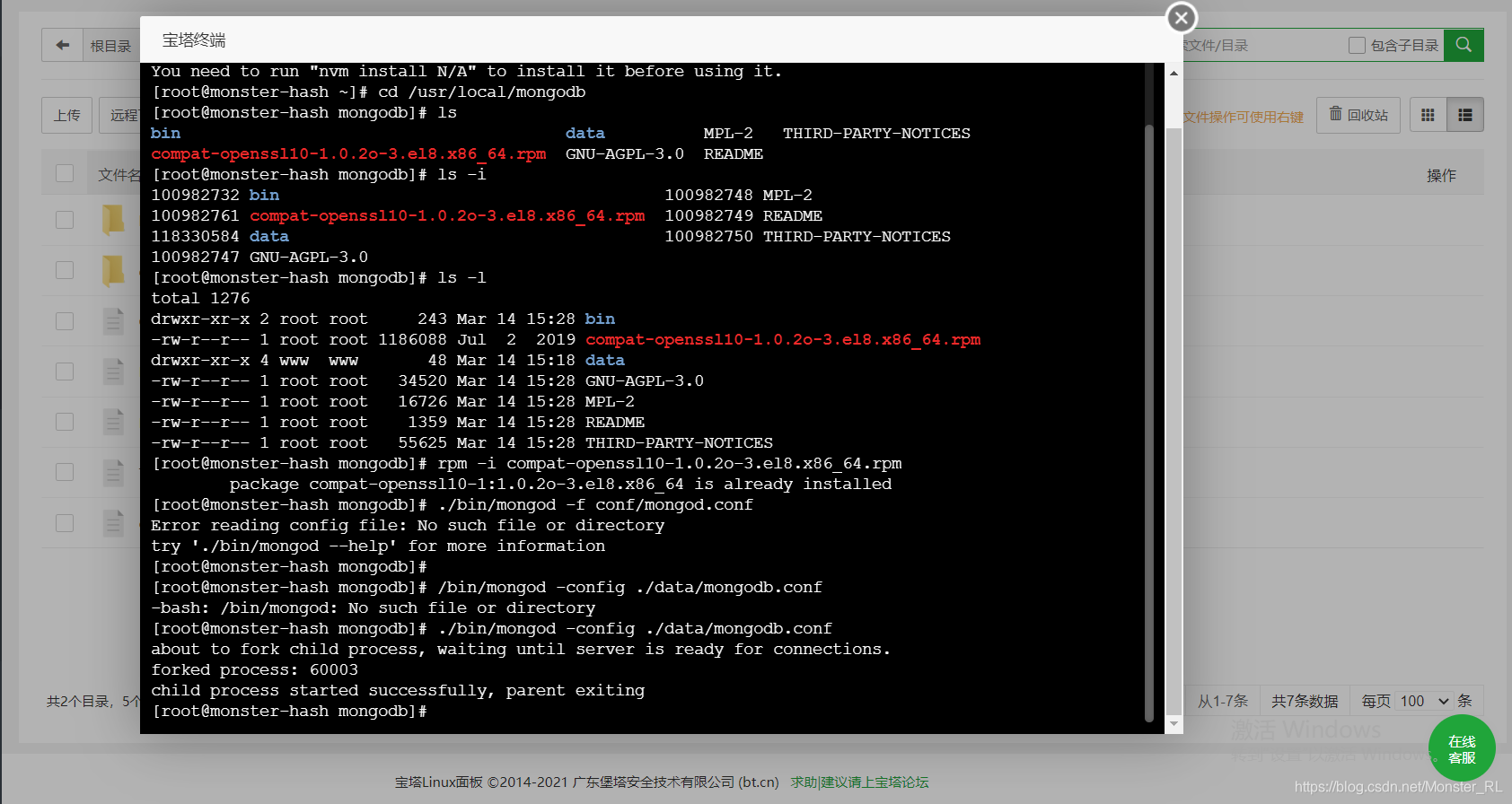Click the last document file icon
The image size is (1512, 804).
click(x=113, y=522)
